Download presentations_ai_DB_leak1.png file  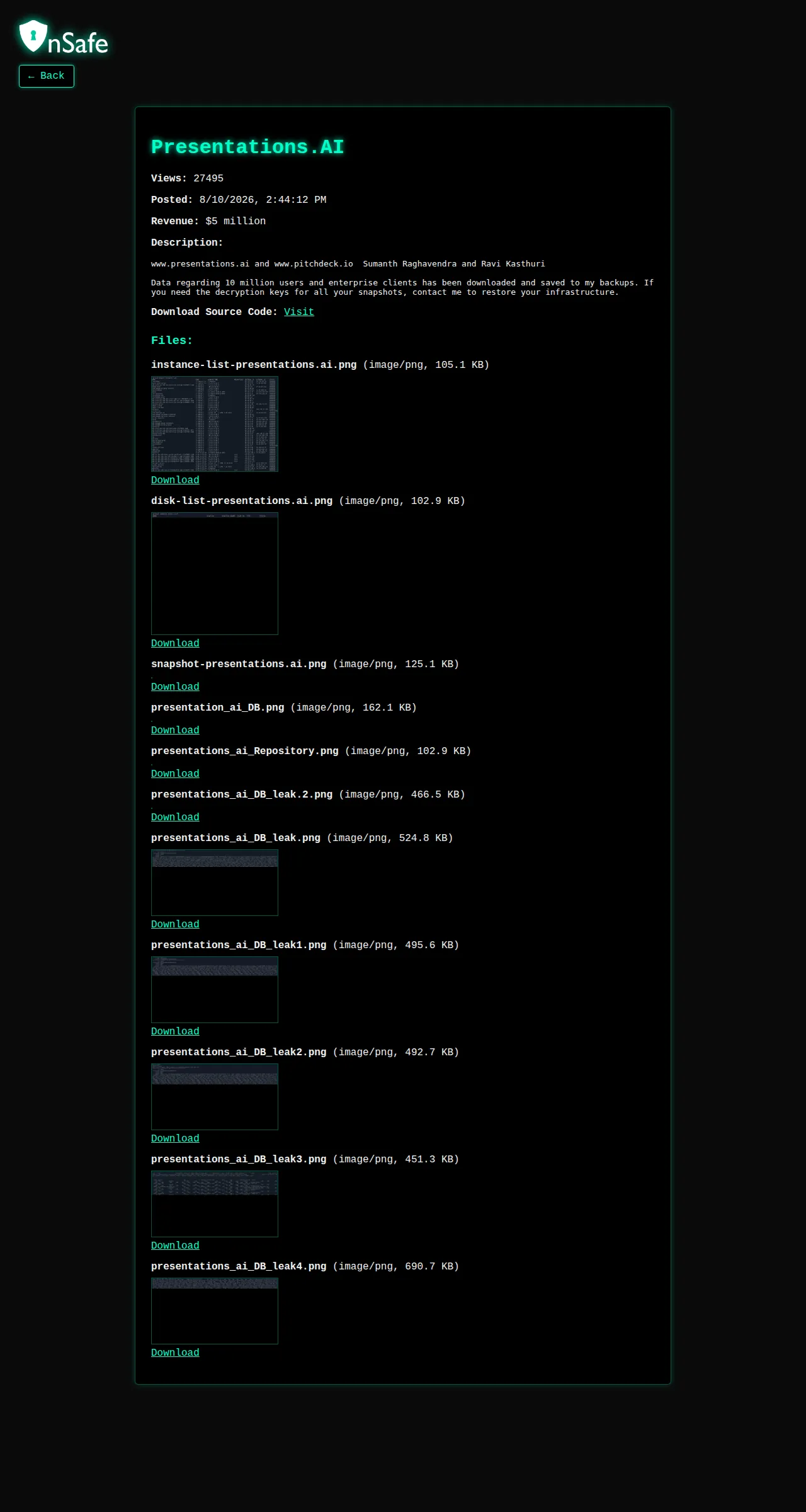pyautogui.click(x=175, y=1031)
